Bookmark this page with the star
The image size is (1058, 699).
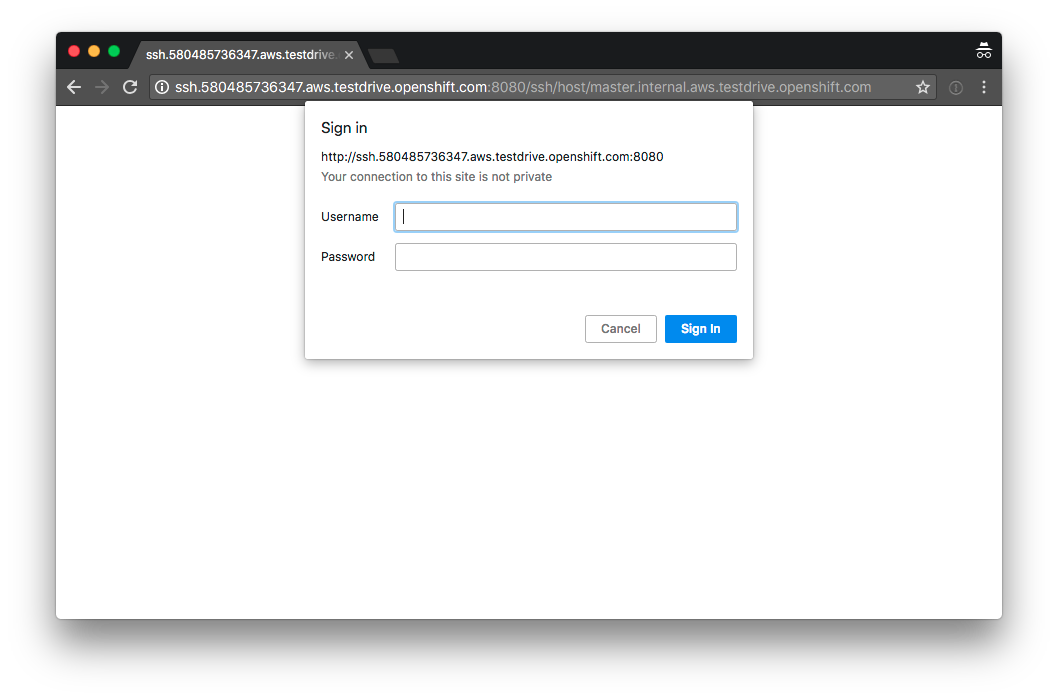922,88
